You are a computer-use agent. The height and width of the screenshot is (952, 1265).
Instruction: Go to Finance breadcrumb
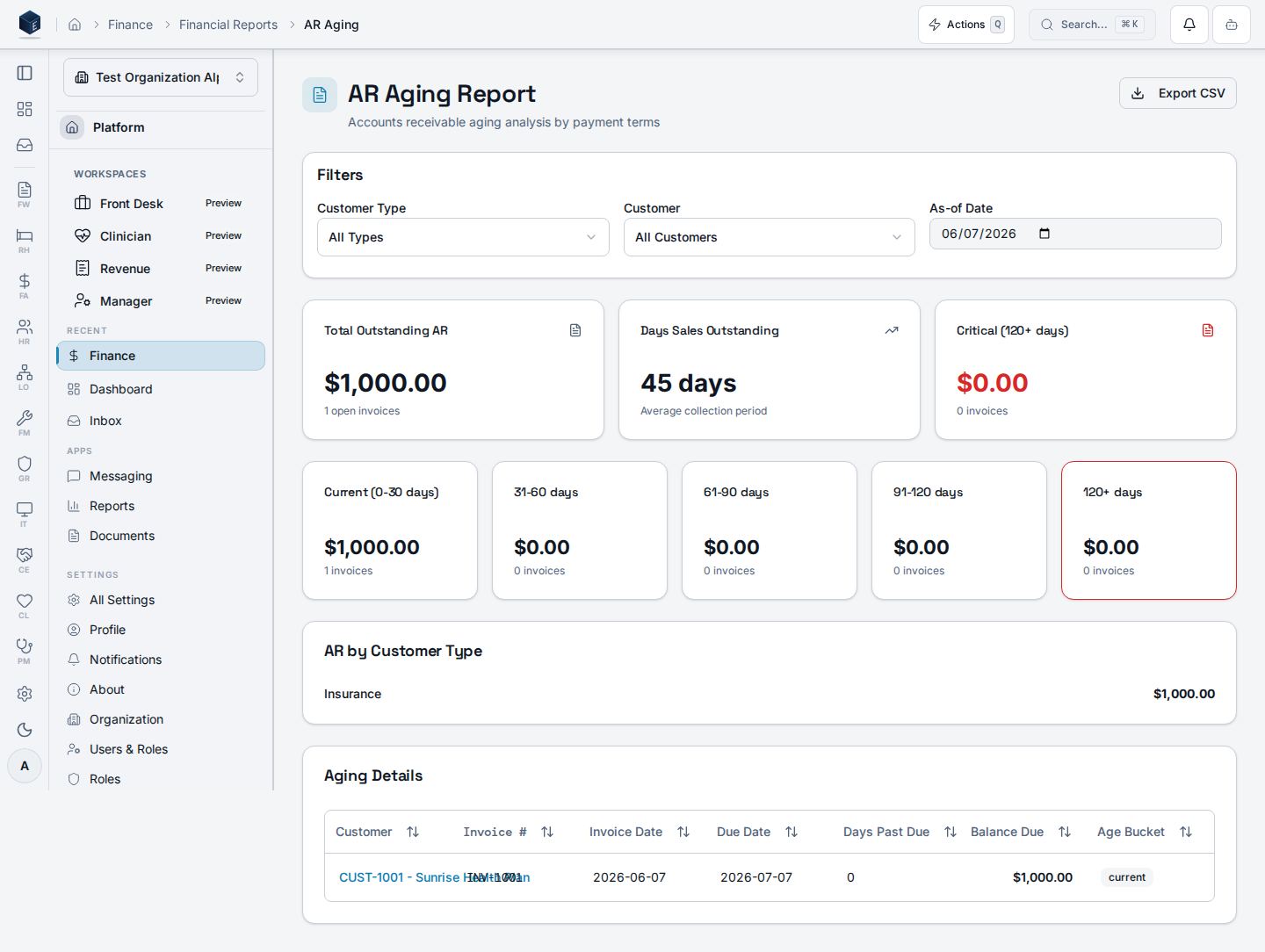[x=130, y=25]
